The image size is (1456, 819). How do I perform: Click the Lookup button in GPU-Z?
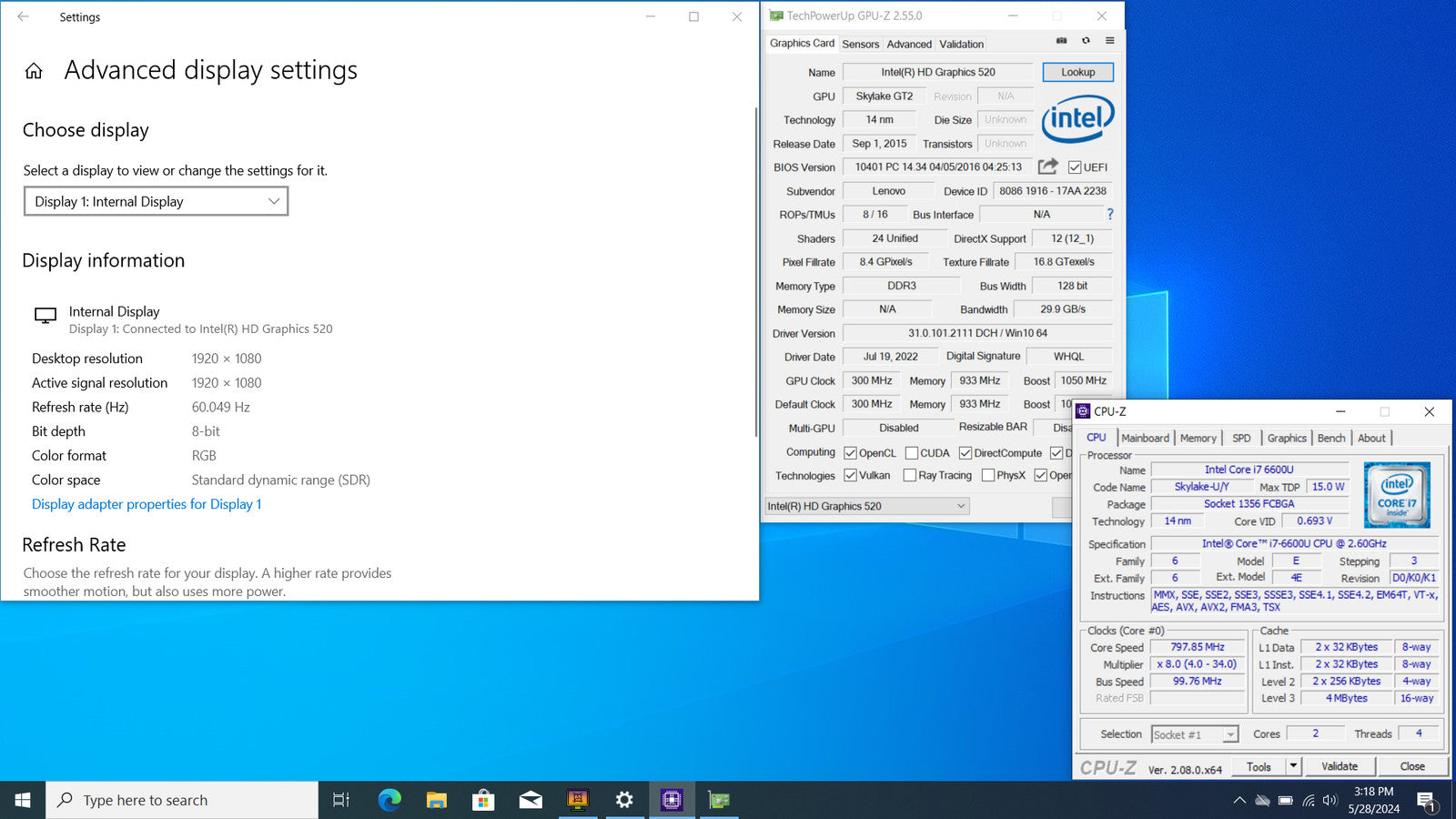pos(1077,72)
